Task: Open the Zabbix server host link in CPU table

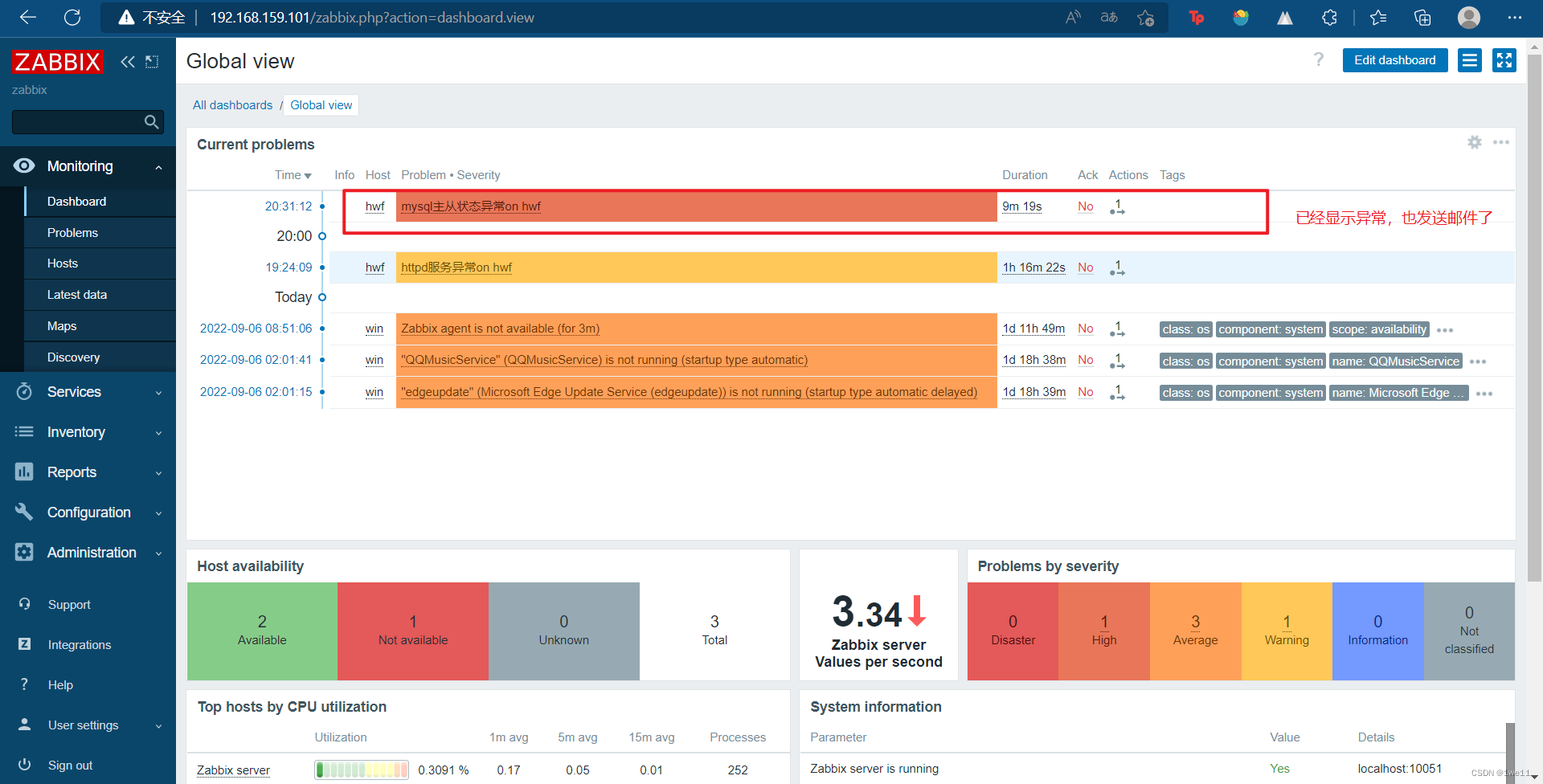Action: click(x=233, y=770)
